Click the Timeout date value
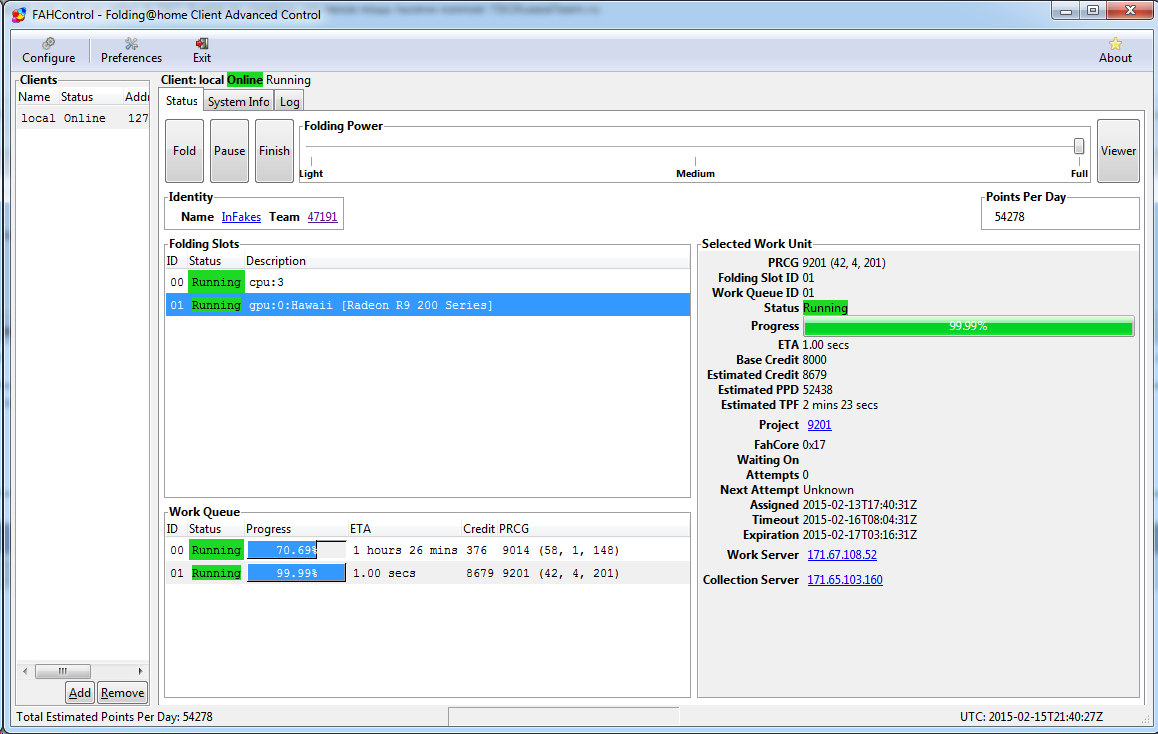The width and height of the screenshot is (1158, 734). point(860,520)
